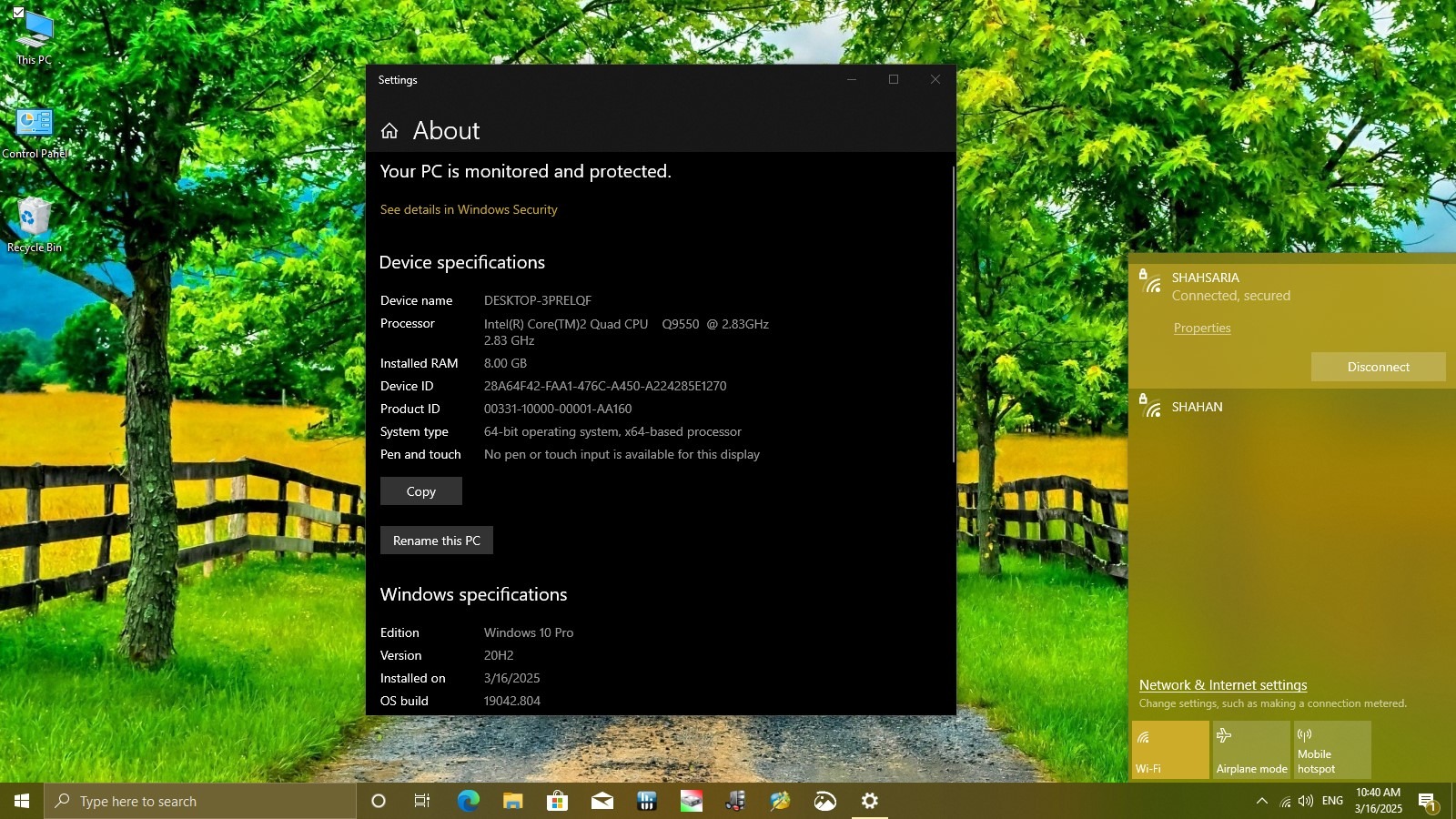Image resolution: width=1456 pixels, height=819 pixels.
Task: Show hidden tray icons chevron
Action: tap(1261, 801)
